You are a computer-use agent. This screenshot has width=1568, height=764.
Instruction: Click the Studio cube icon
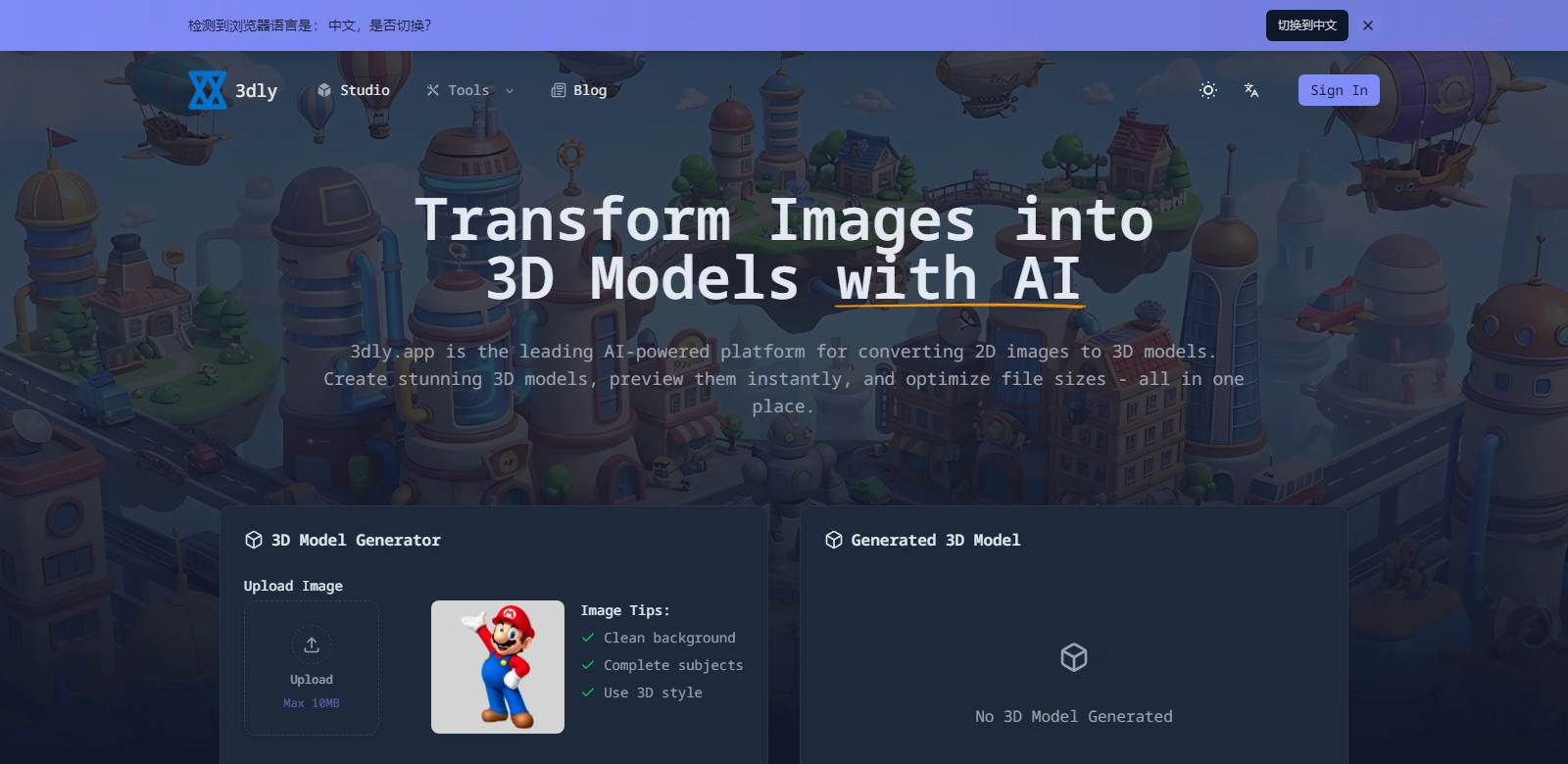pos(324,90)
